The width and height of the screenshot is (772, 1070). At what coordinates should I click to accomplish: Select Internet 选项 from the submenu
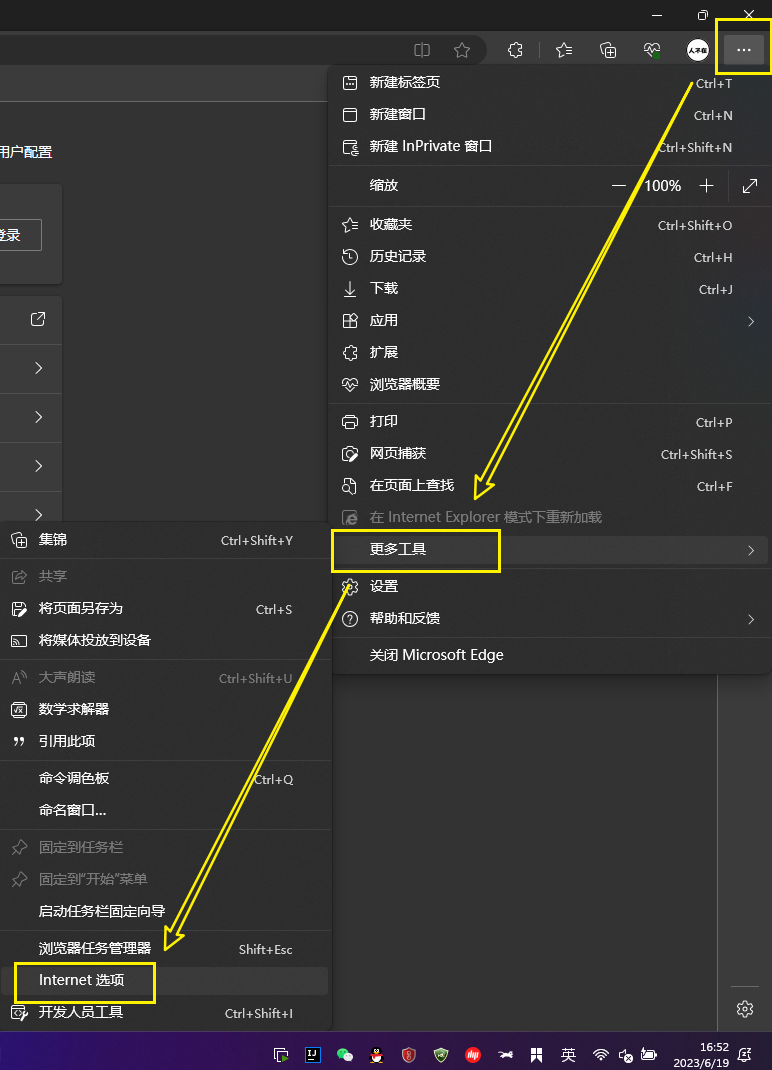point(82,980)
